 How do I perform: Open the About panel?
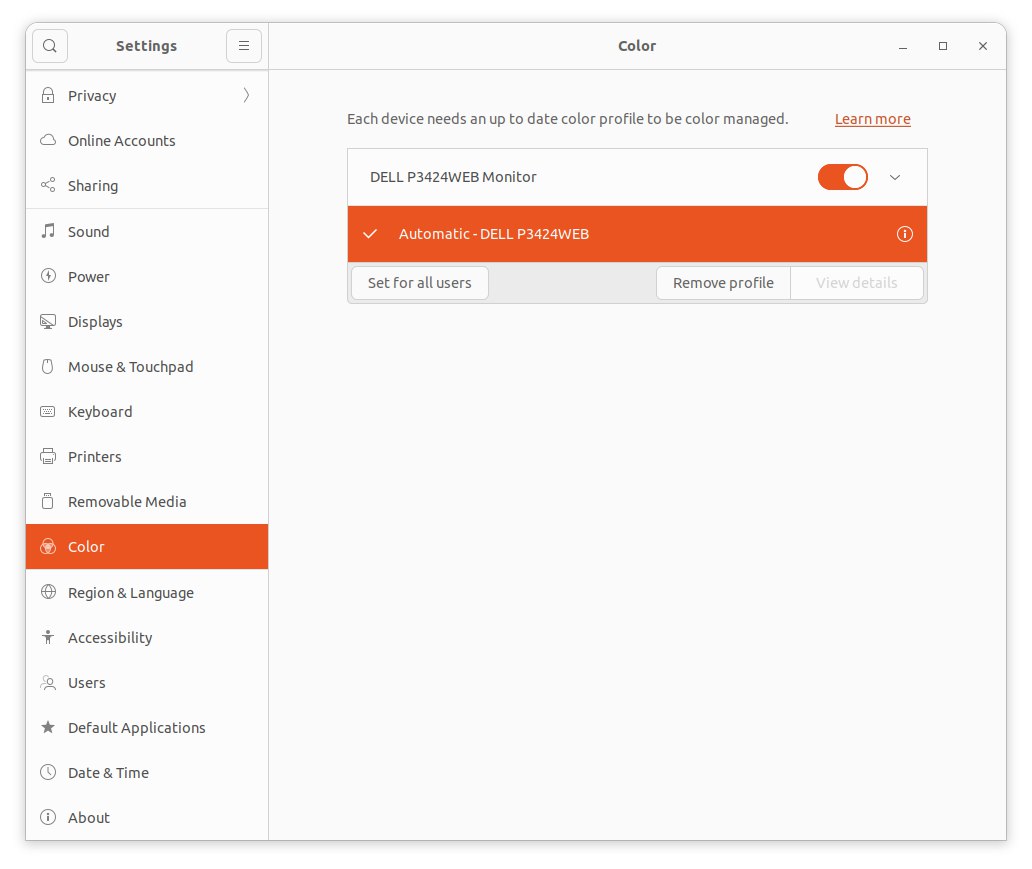tap(147, 817)
